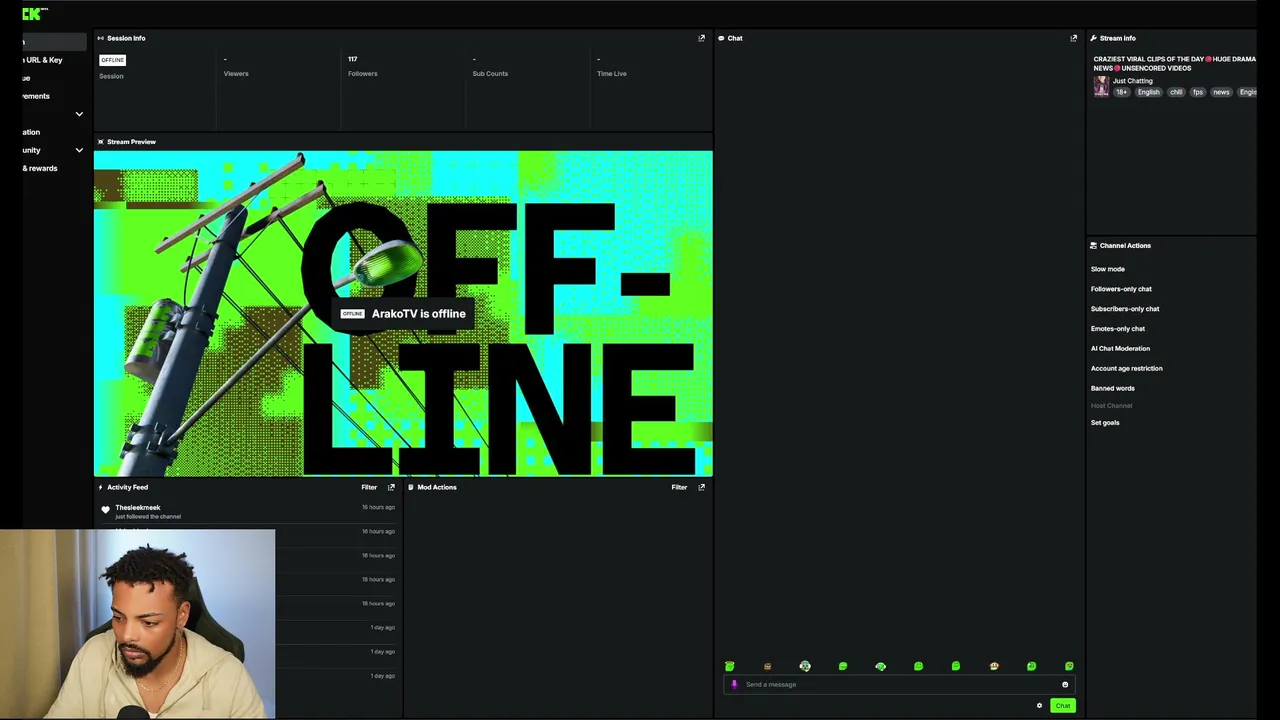The height and width of the screenshot is (720, 1280).
Task: Open the '& rewards' sidebar item
Action: point(40,168)
